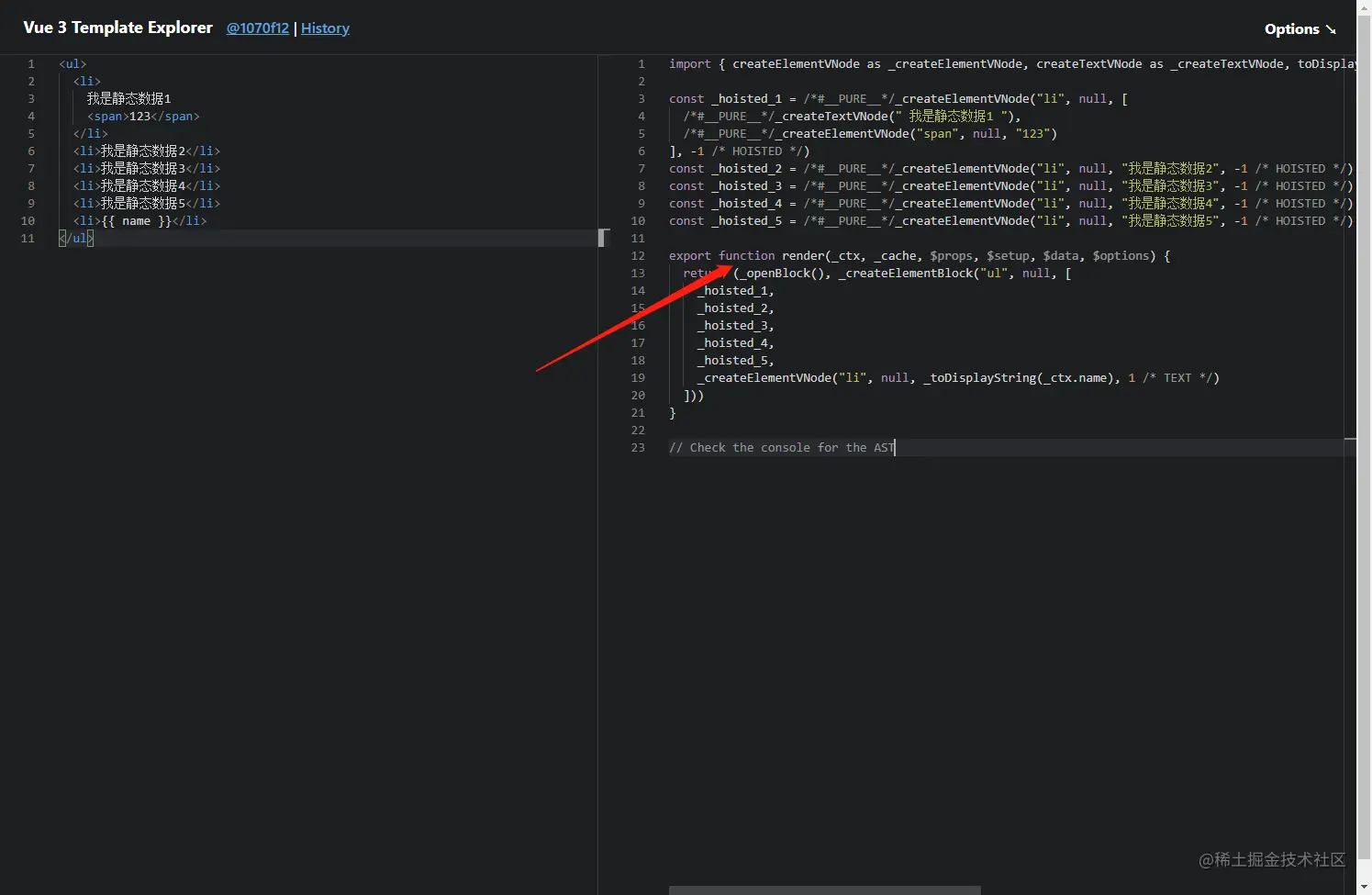Click the const _hoisted_1 declaration line

[x=898, y=99]
